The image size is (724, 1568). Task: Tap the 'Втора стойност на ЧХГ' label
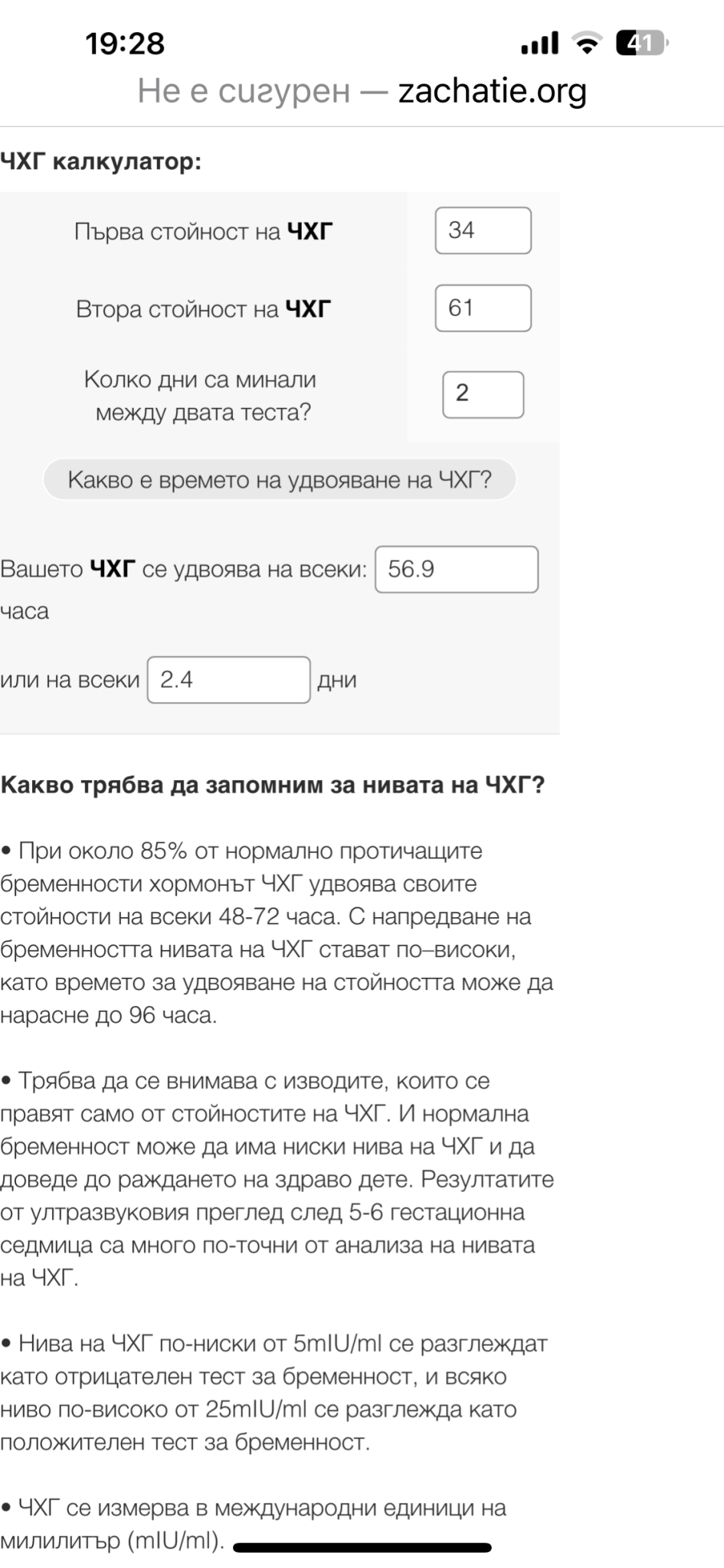pyautogui.click(x=203, y=309)
